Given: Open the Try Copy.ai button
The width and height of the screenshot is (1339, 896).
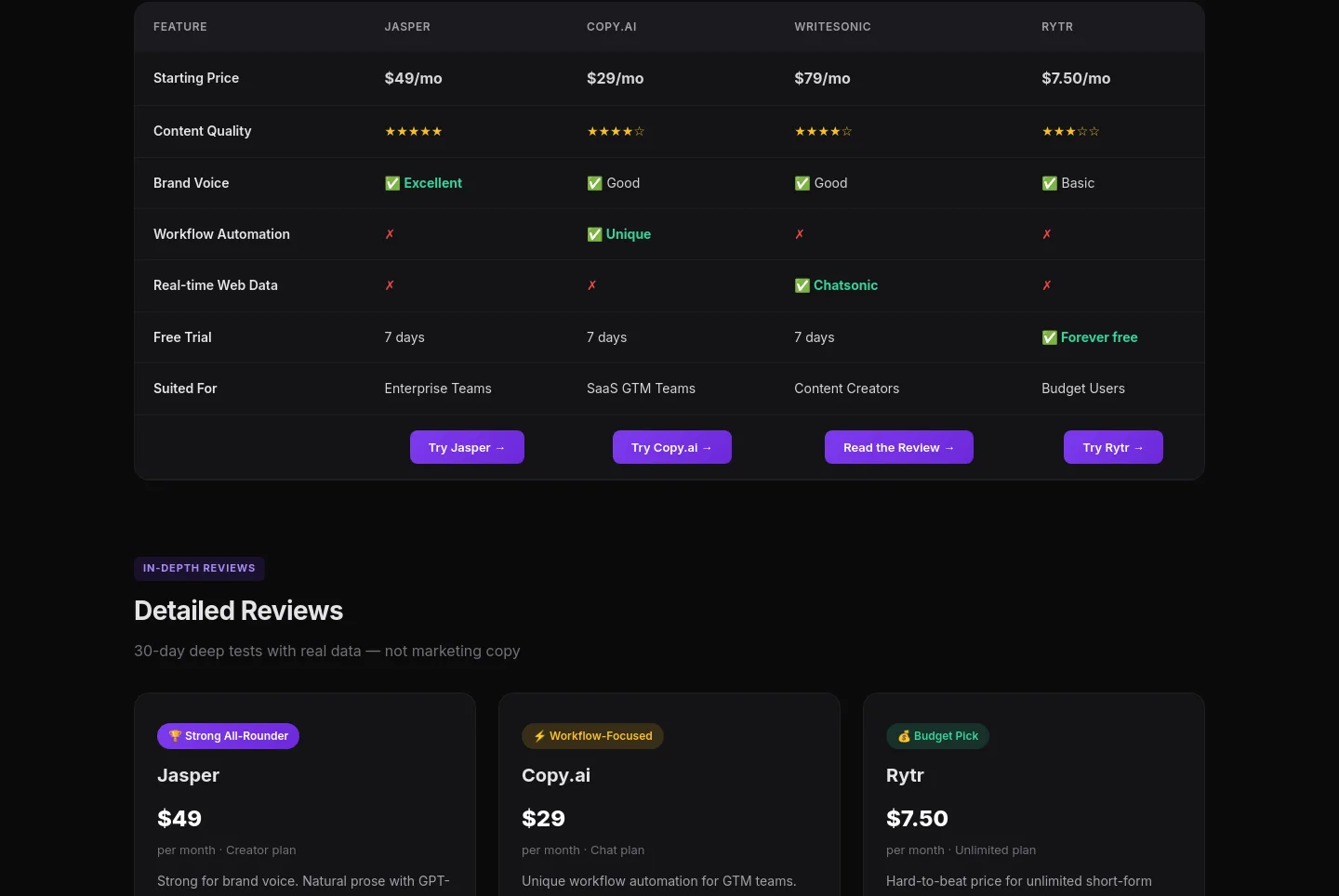Looking at the screenshot, I should click(671, 447).
